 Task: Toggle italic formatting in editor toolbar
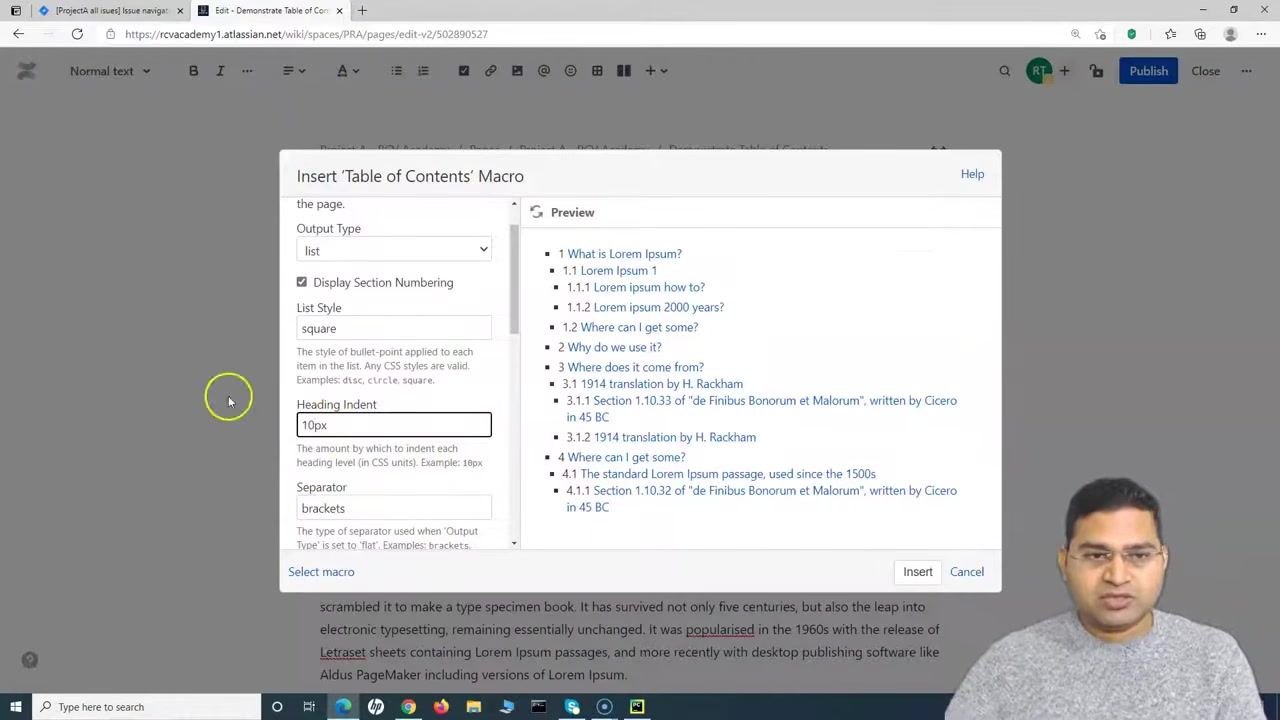click(220, 71)
